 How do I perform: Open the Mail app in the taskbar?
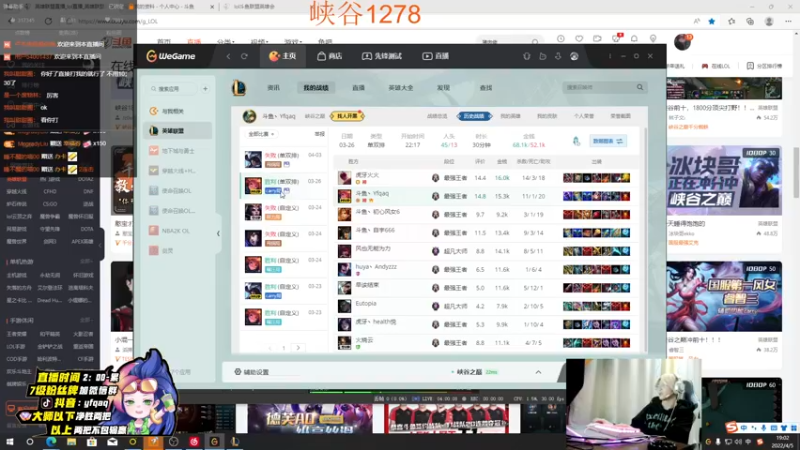tap(112, 442)
